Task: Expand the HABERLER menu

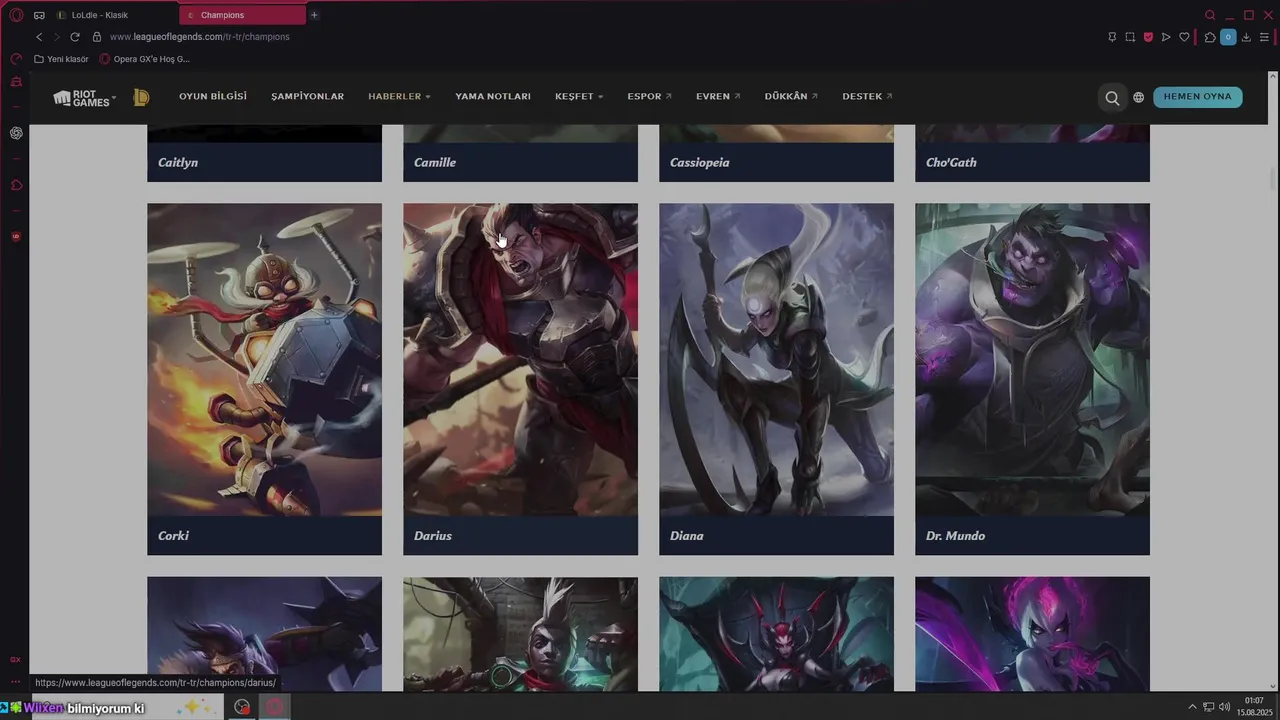Action: [399, 97]
